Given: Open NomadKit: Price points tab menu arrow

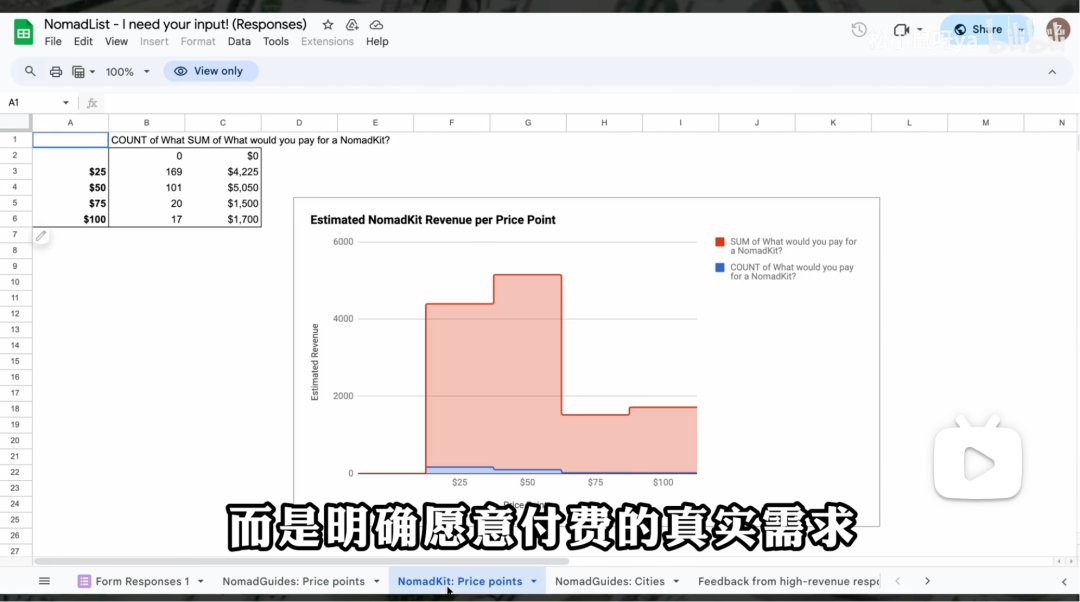Looking at the screenshot, I should point(534,581).
